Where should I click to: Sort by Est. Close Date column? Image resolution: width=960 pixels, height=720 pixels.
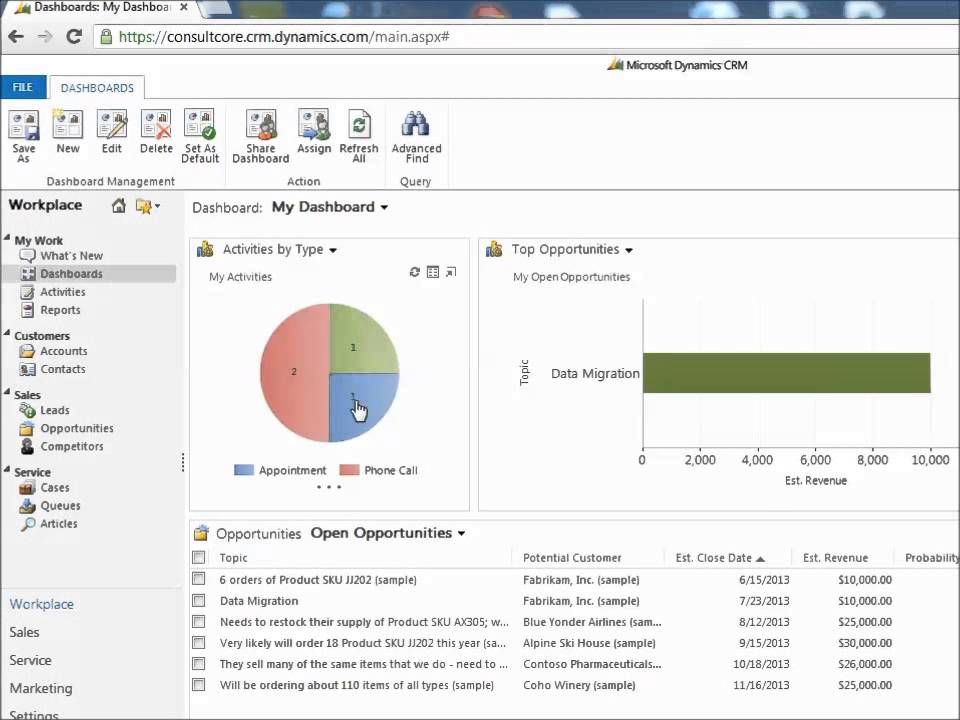(720, 558)
